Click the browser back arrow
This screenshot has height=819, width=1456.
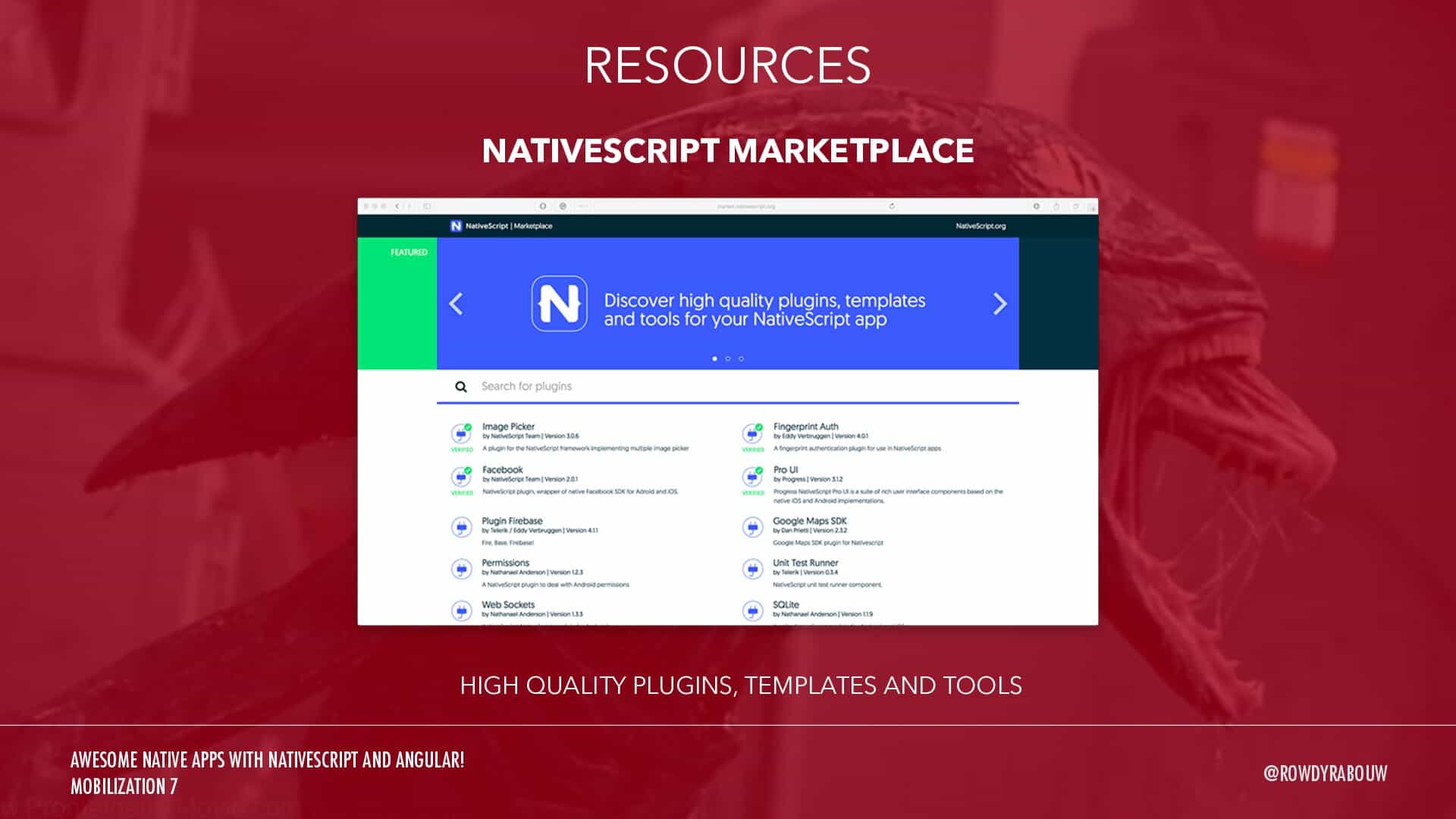click(397, 206)
